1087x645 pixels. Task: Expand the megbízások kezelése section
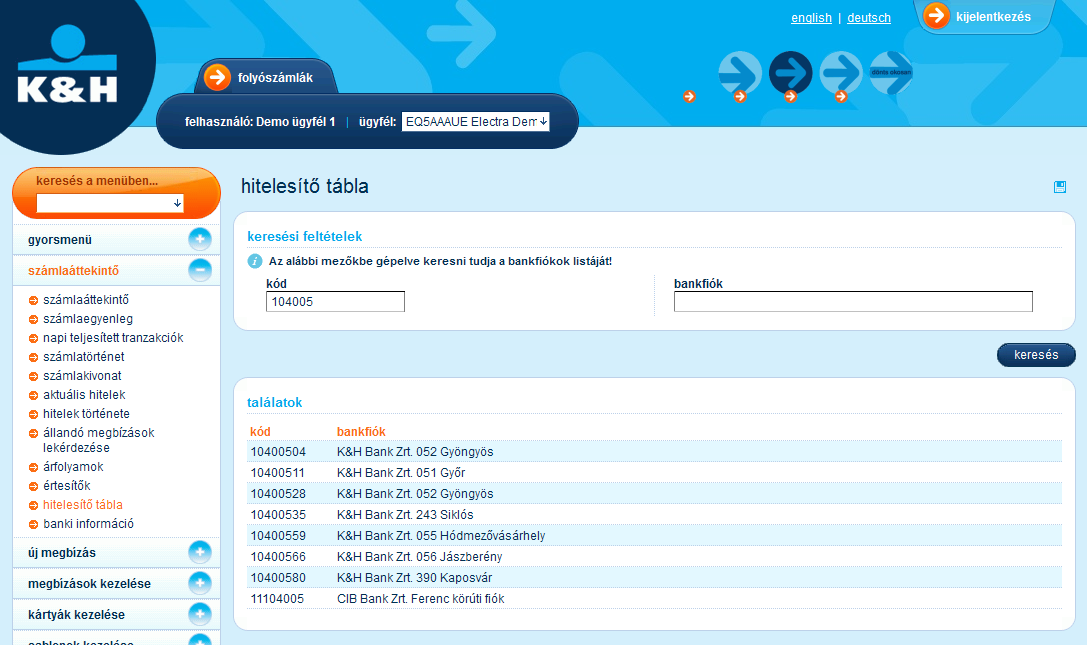(x=200, y=583)
